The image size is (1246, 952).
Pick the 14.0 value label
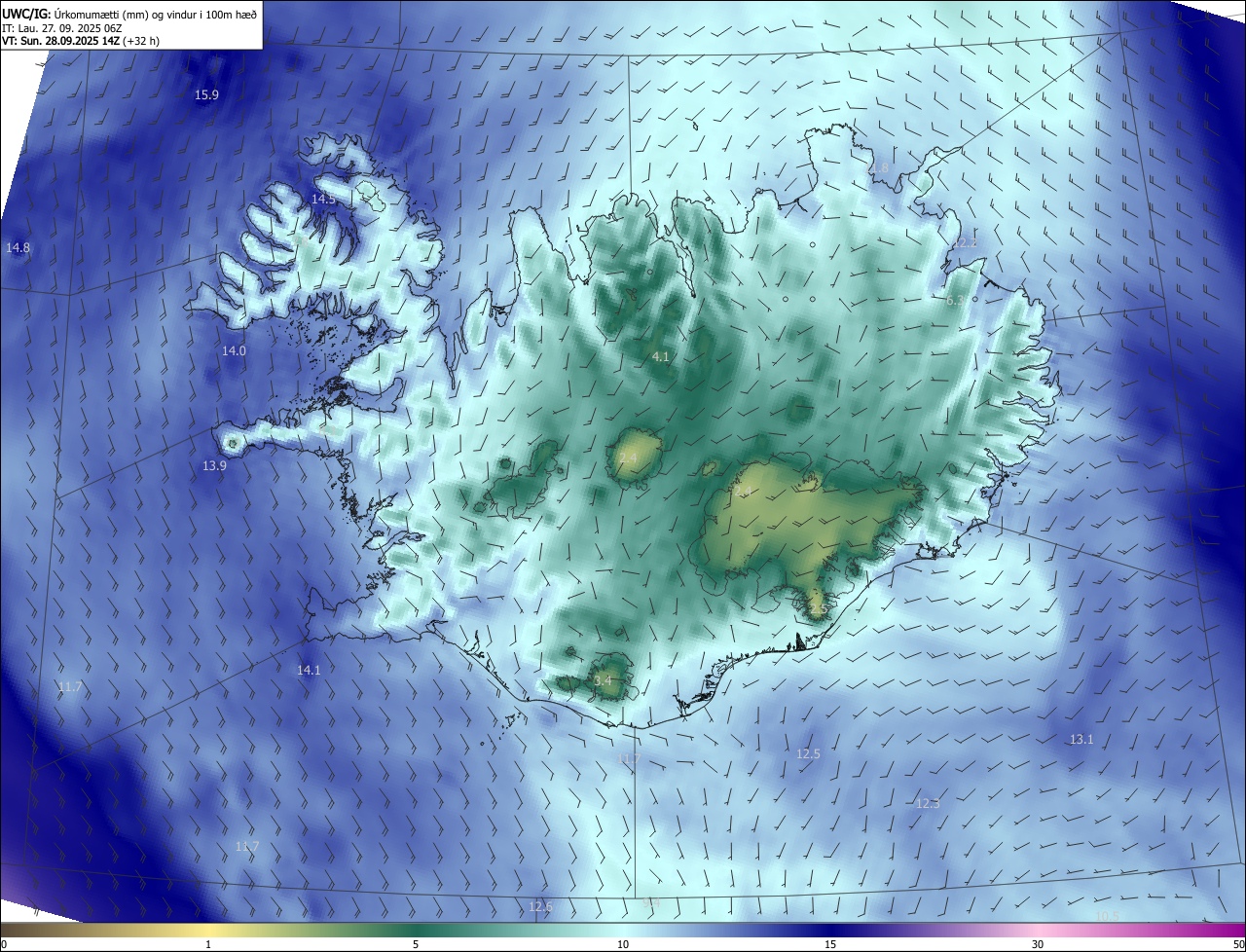tap(234, 350)
